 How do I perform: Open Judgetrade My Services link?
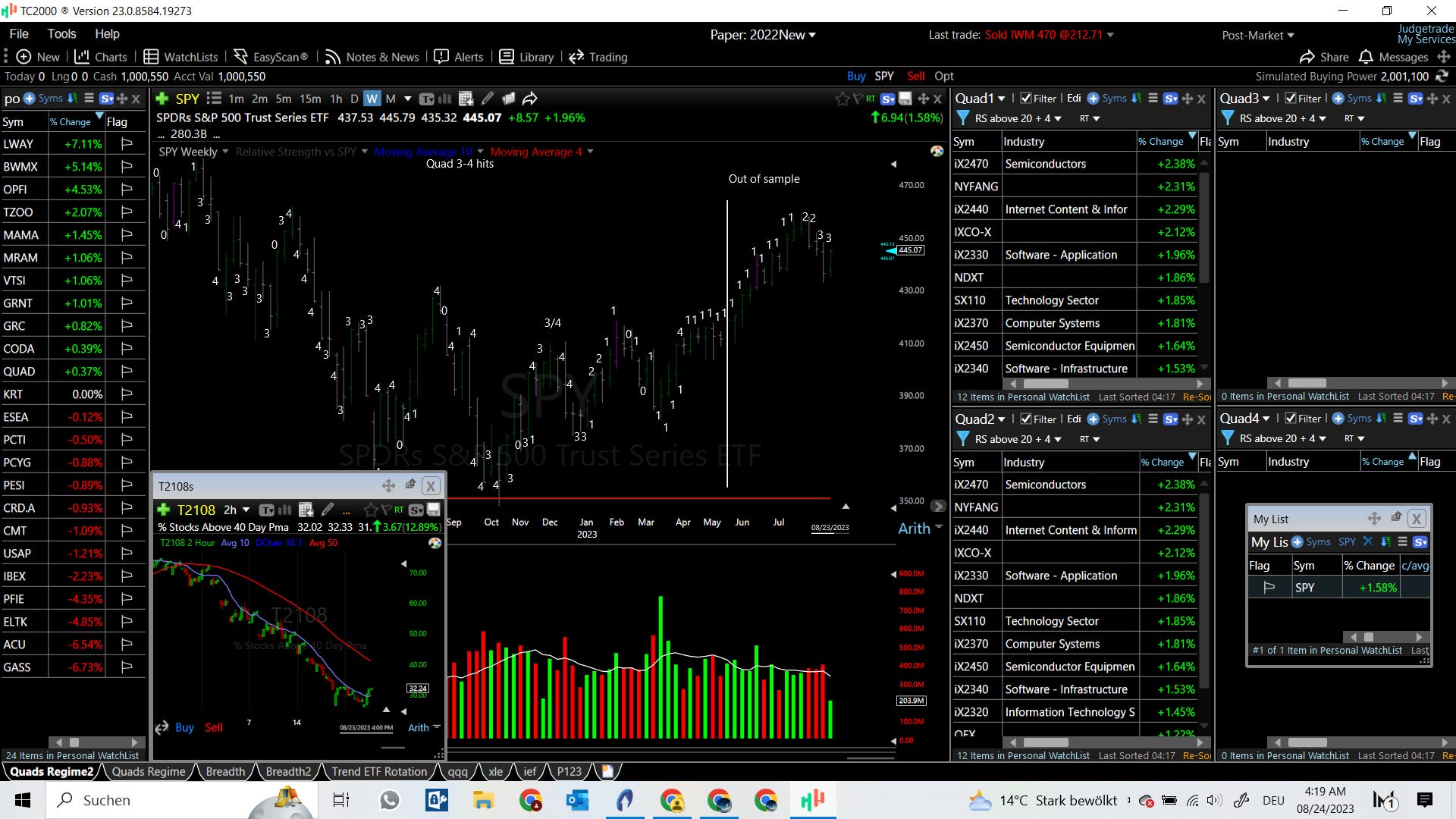1426,34
